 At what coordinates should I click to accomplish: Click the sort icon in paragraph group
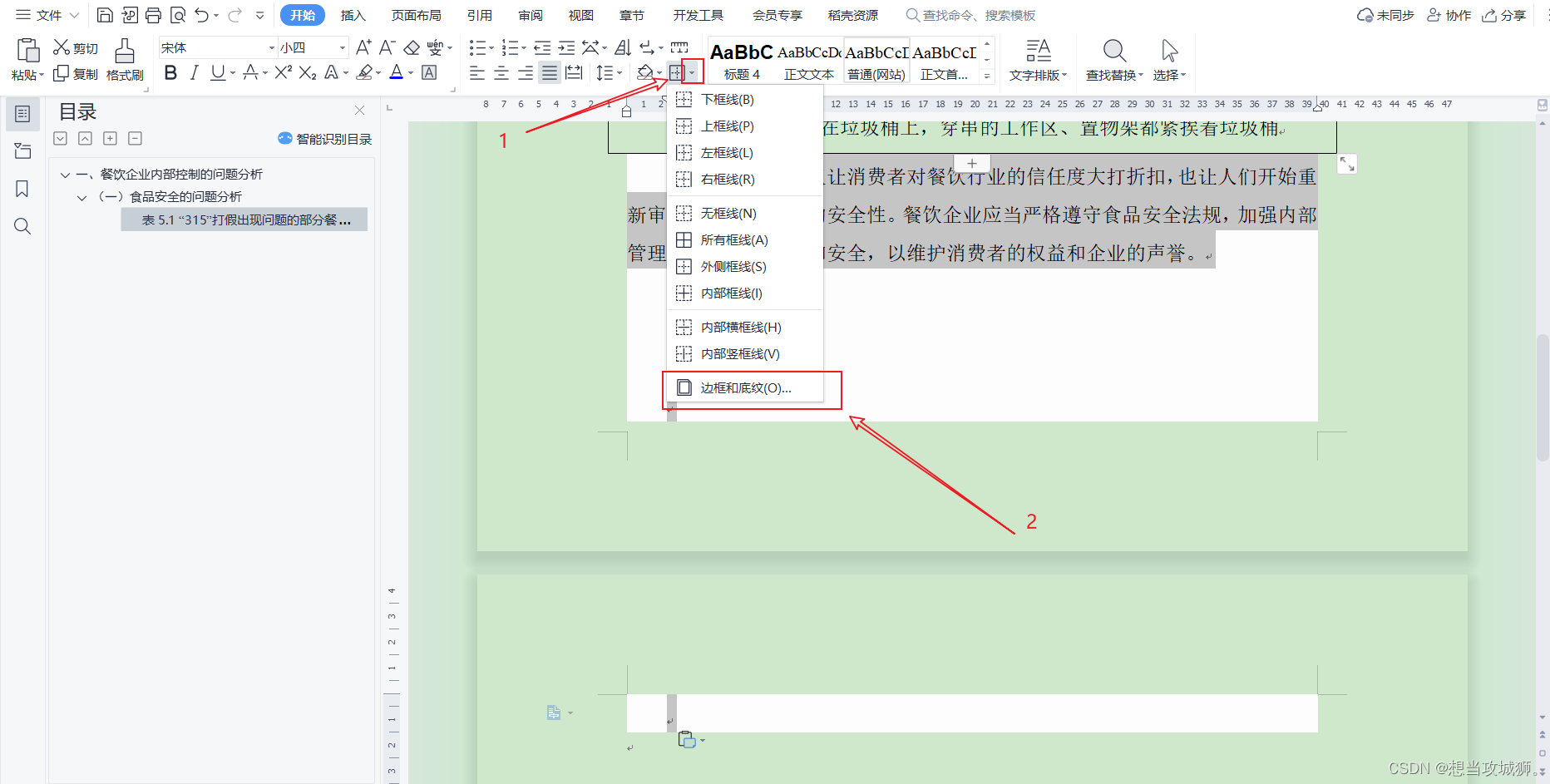[x=623, y=47]
